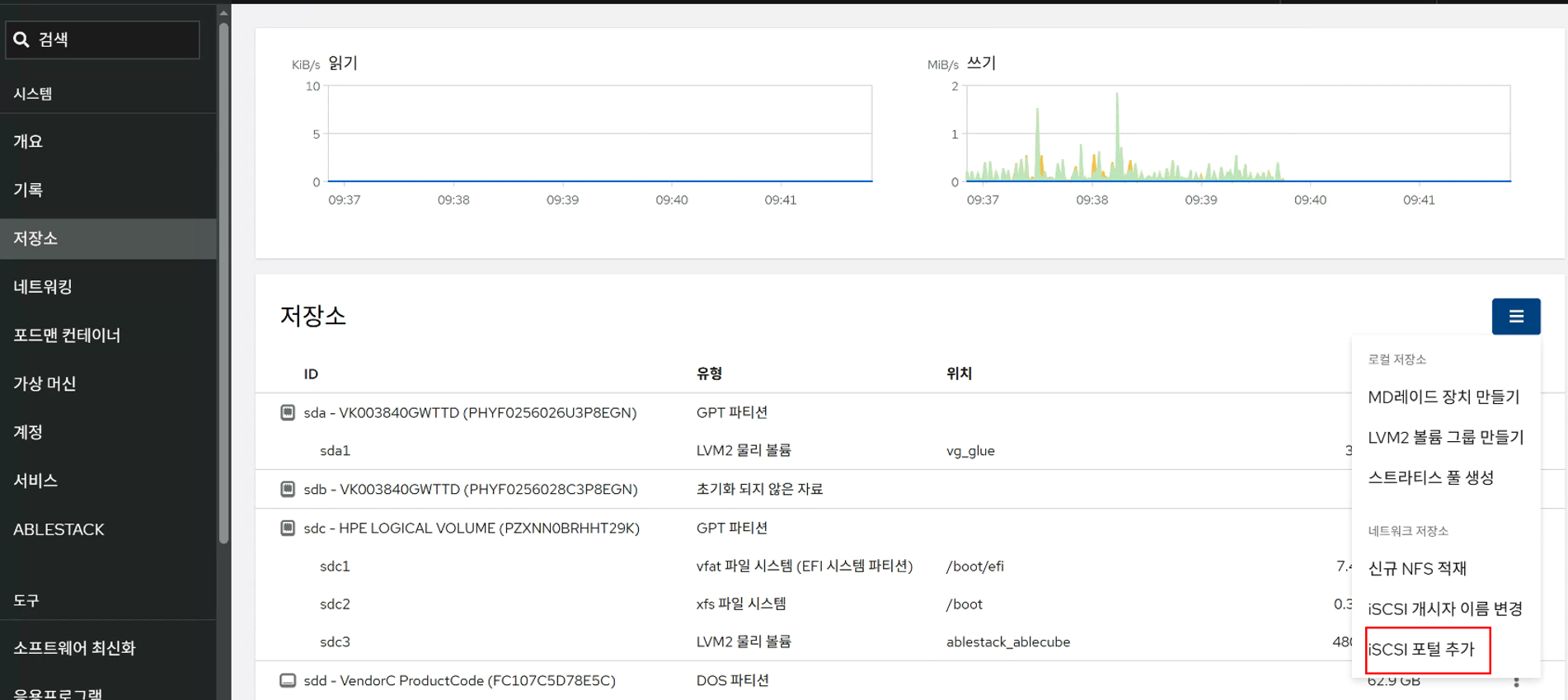Image resolution: width=1568 pixels, height=700 pixels.
Task: Select 스트라티스 풀 생성 menu entry
Action: (1430, 477)
